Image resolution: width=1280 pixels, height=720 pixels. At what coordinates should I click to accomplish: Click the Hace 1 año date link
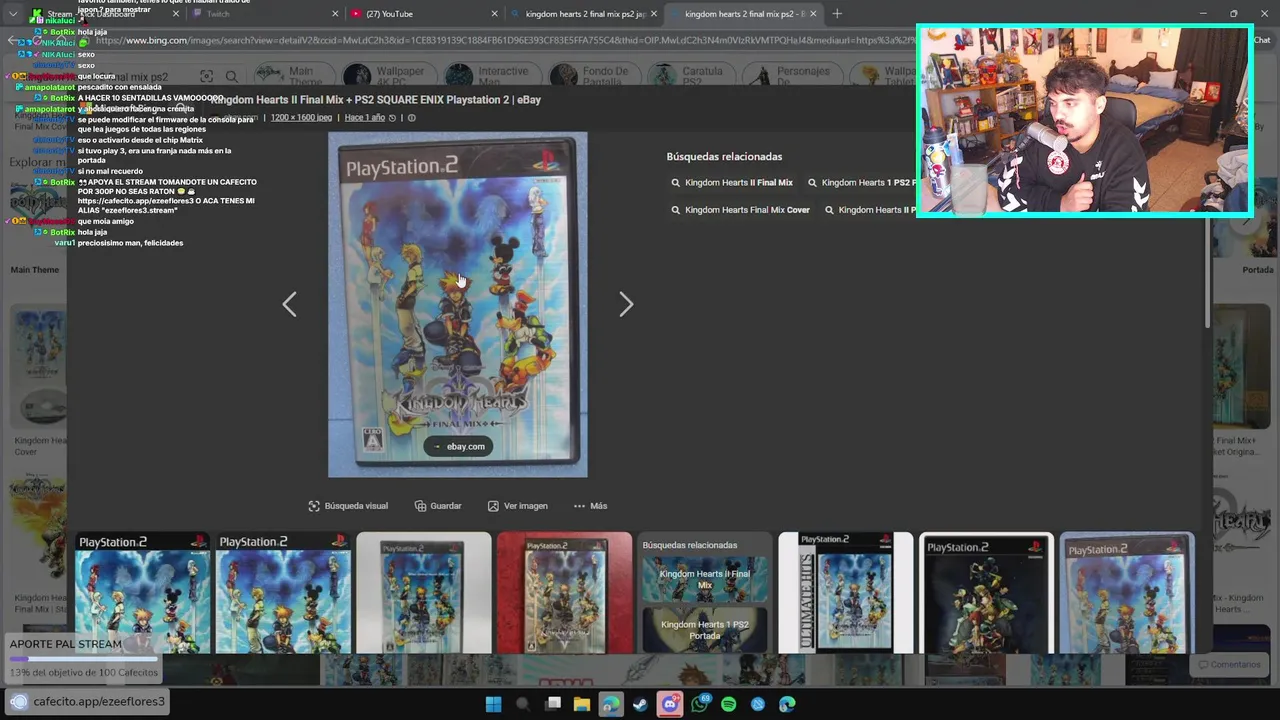[365, 118]
